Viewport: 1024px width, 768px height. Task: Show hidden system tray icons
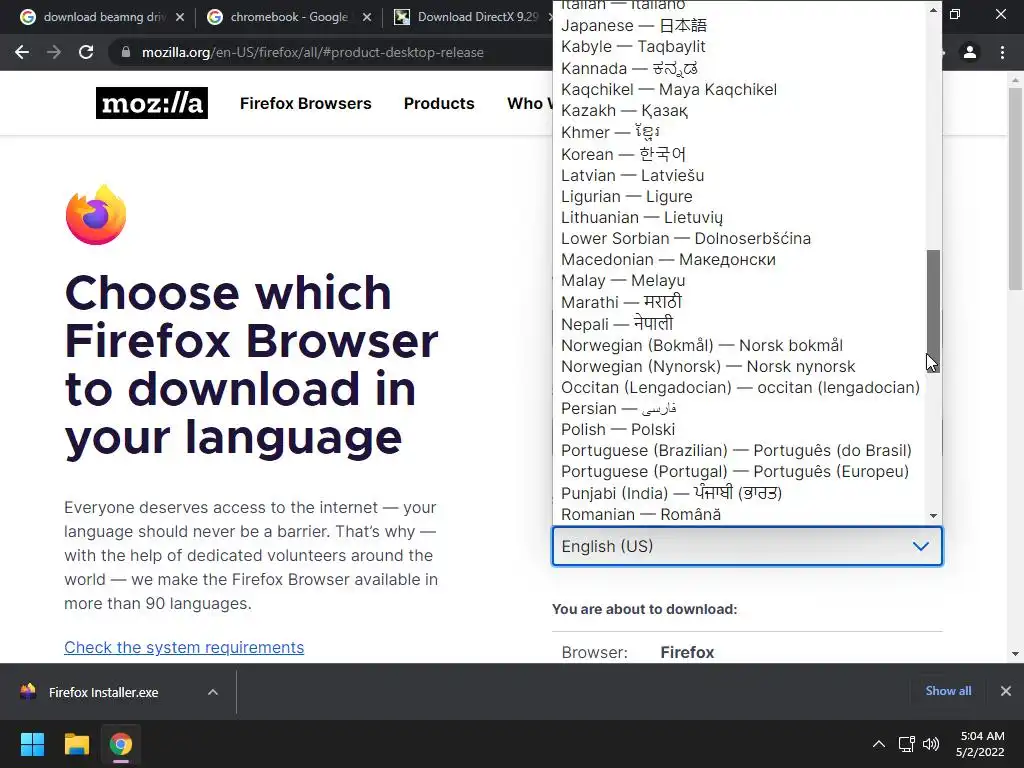click(x=879, y=744)
